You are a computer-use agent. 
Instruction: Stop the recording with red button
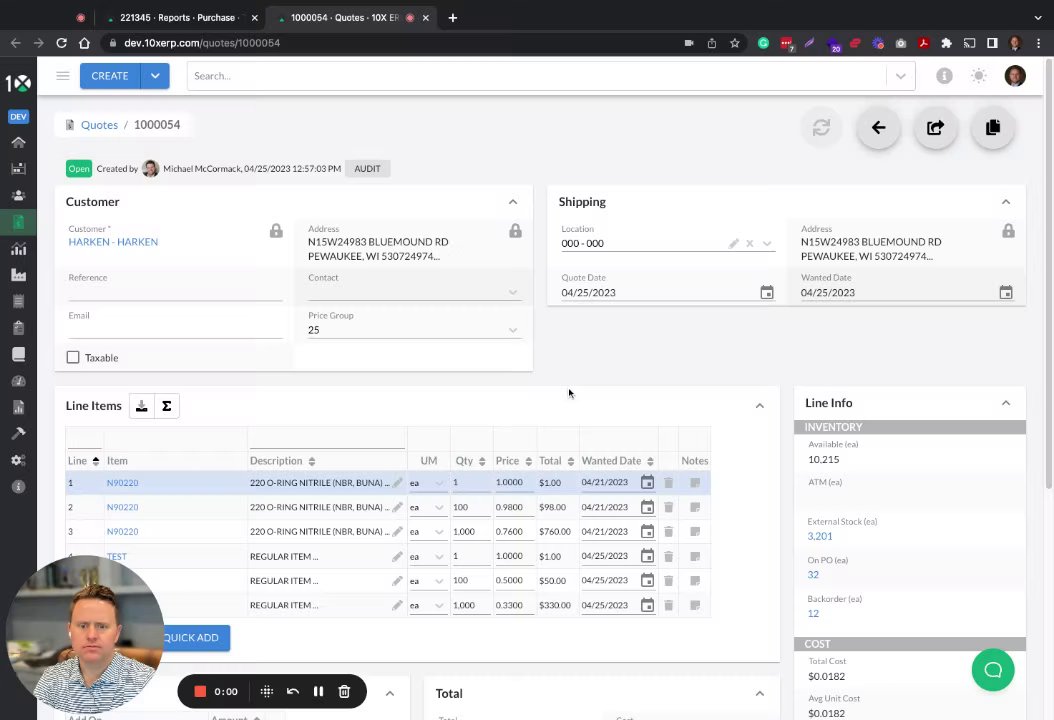(200, 691)
